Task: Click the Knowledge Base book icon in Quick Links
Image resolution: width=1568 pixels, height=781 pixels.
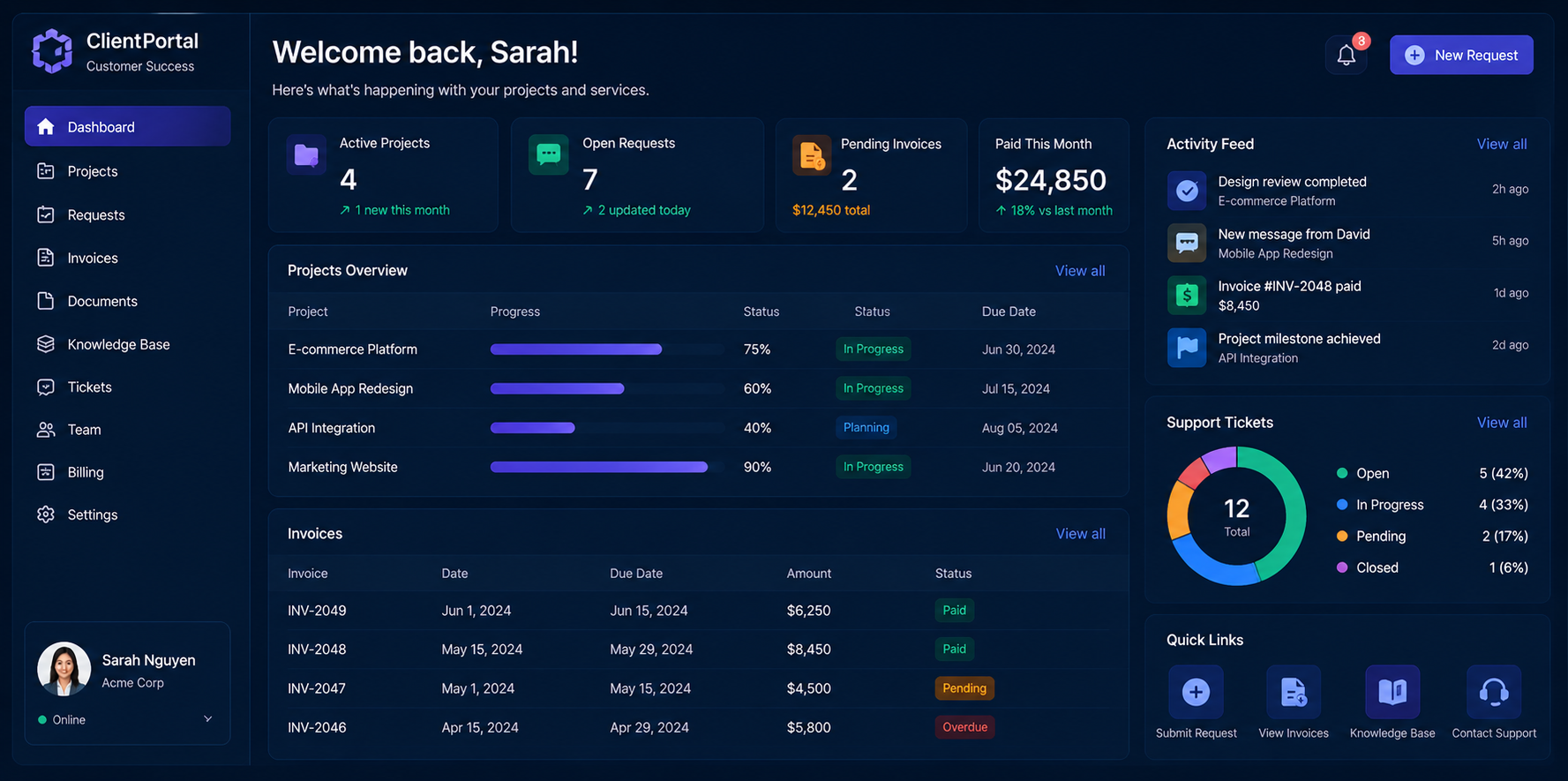Action: [x=1392, y=692]
